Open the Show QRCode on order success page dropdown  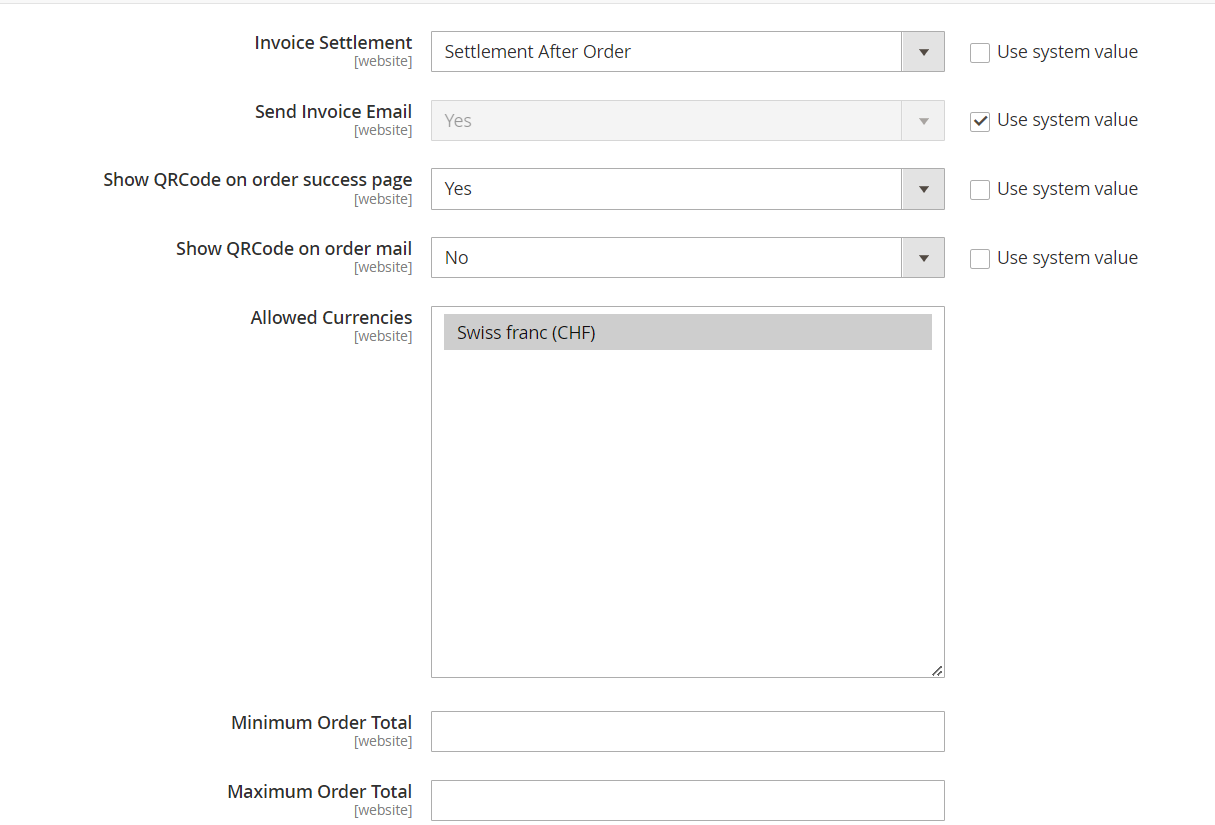click(687, 189)
